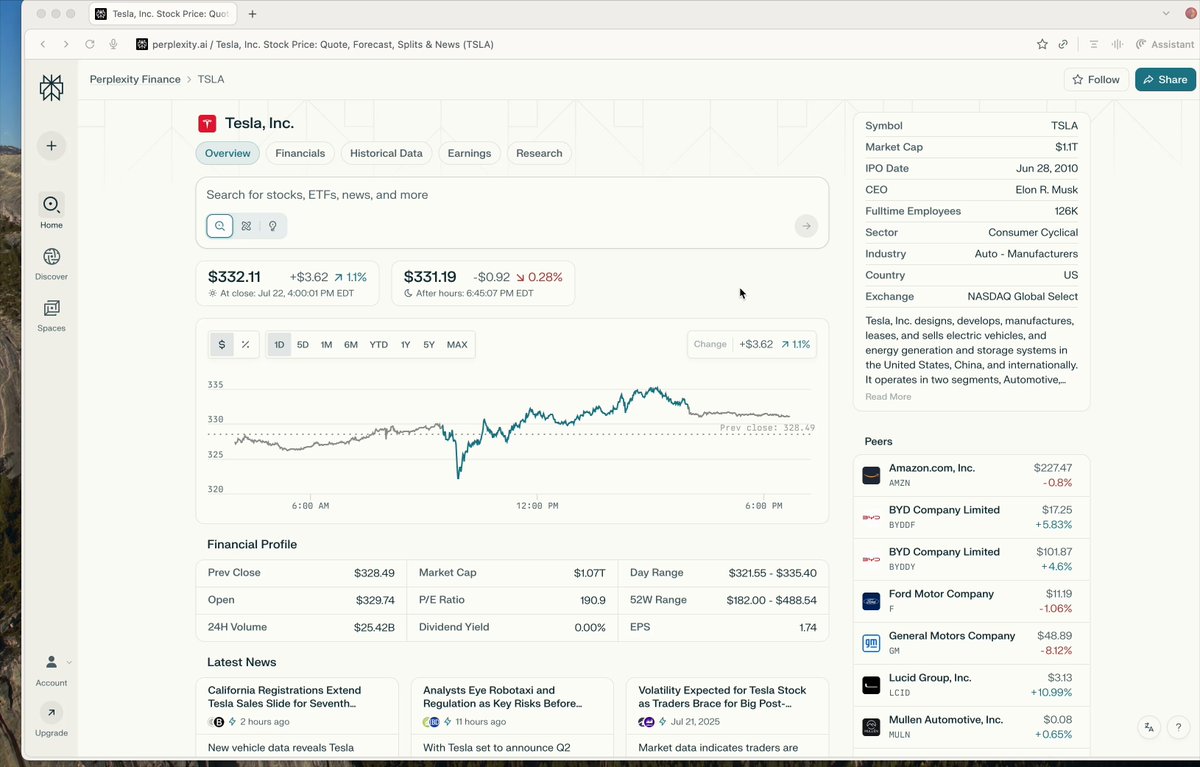Click the Share button
This screenshot has height=767, width=1200.
1165,79
